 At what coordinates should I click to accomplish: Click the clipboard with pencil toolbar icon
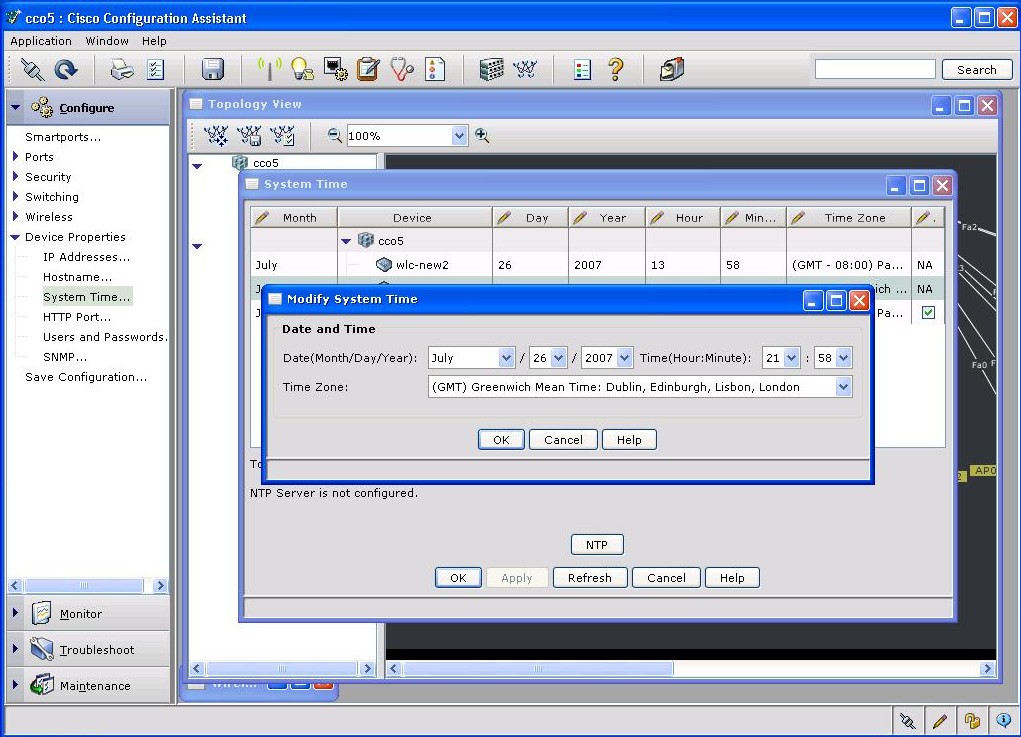tap(368, 69)
